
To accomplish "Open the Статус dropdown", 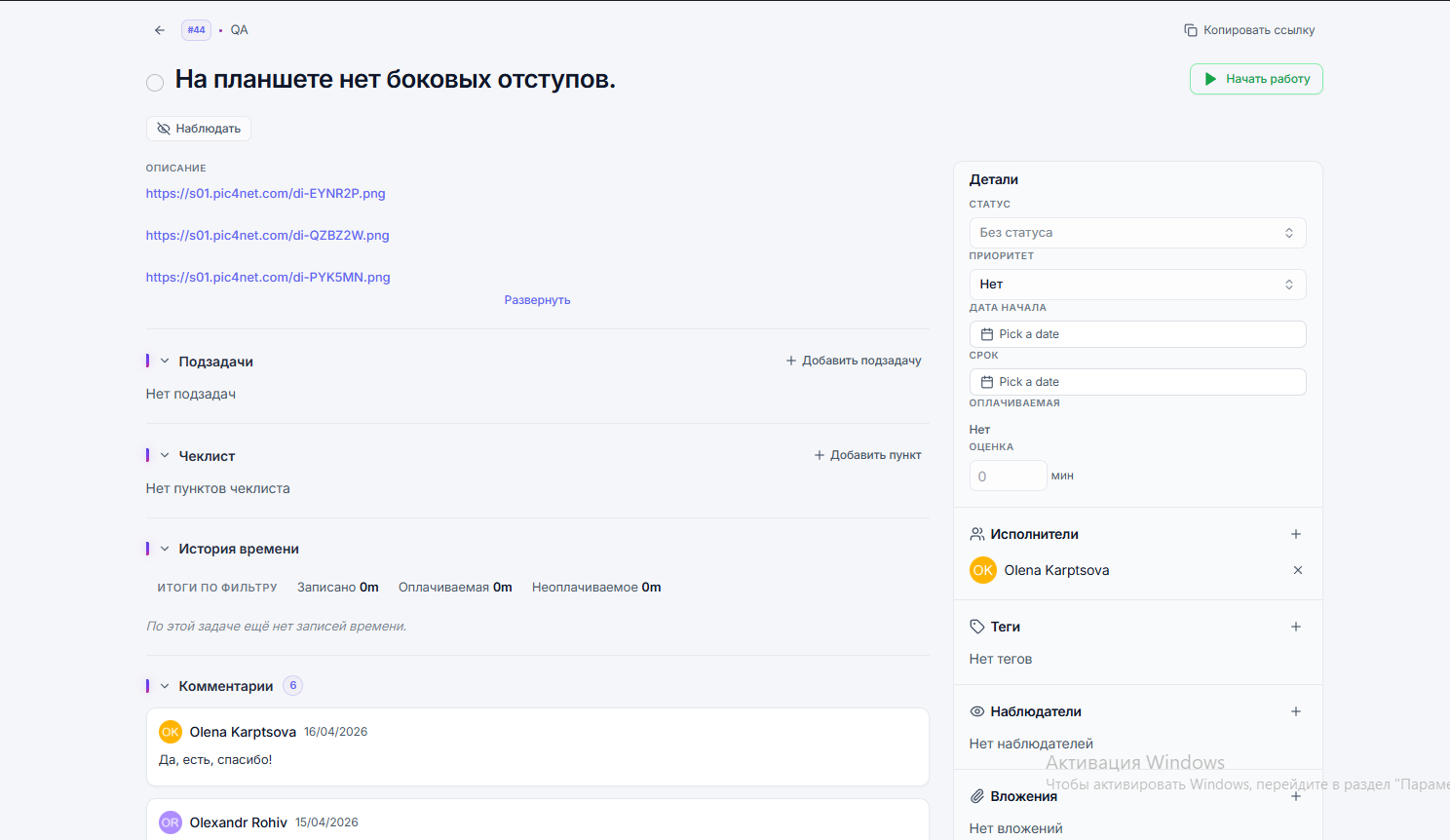I will (x=1137, y=233).
